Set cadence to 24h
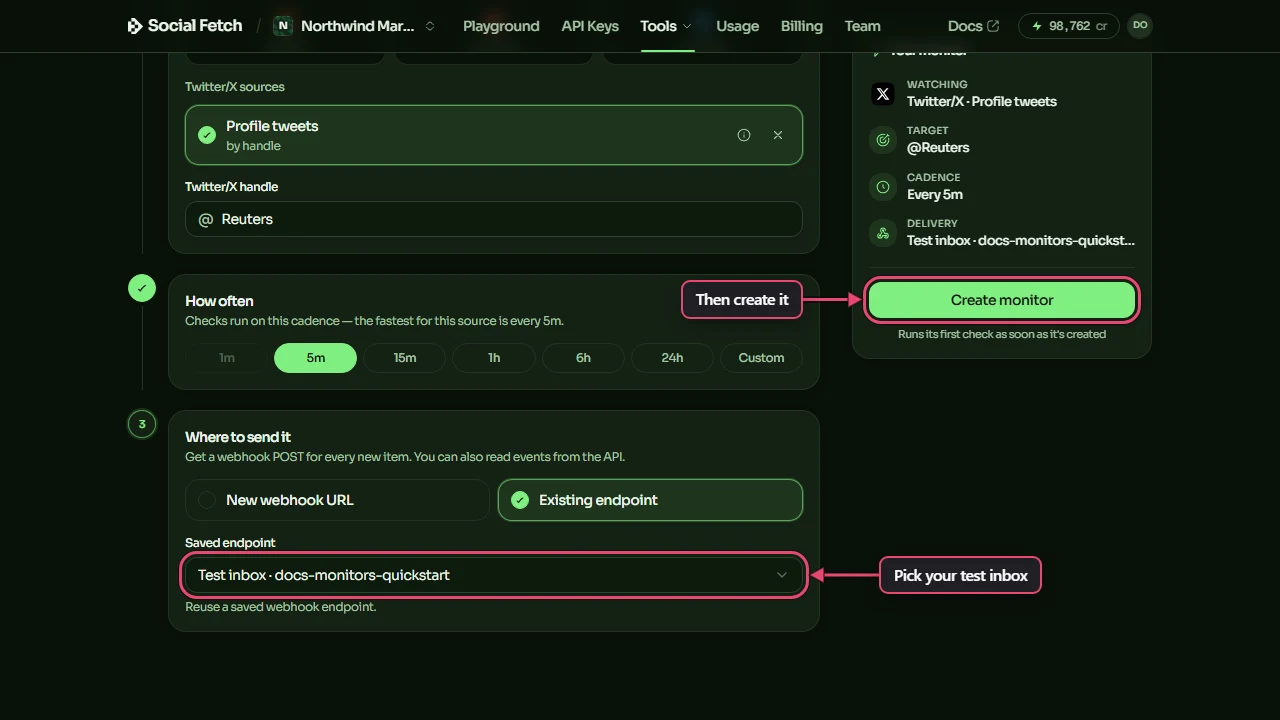The height and width of the screenshot is (720, 1280). point(672,358)
